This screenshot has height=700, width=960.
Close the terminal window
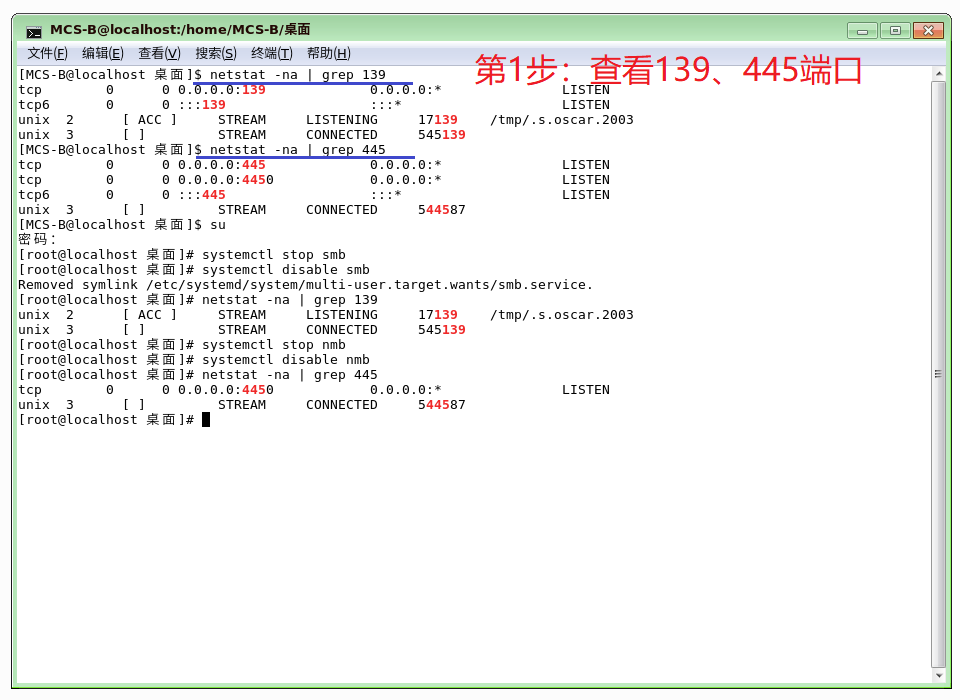click(x=928, y=30)
